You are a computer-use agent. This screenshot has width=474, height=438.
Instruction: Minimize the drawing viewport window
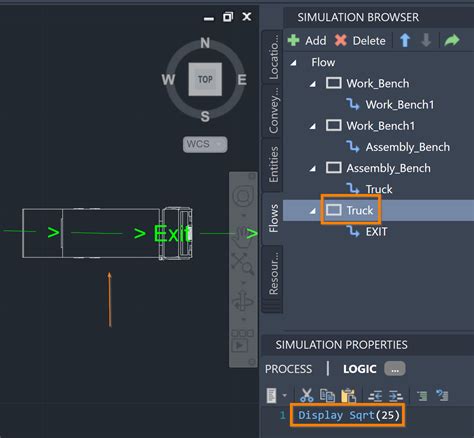pos(209,19)
